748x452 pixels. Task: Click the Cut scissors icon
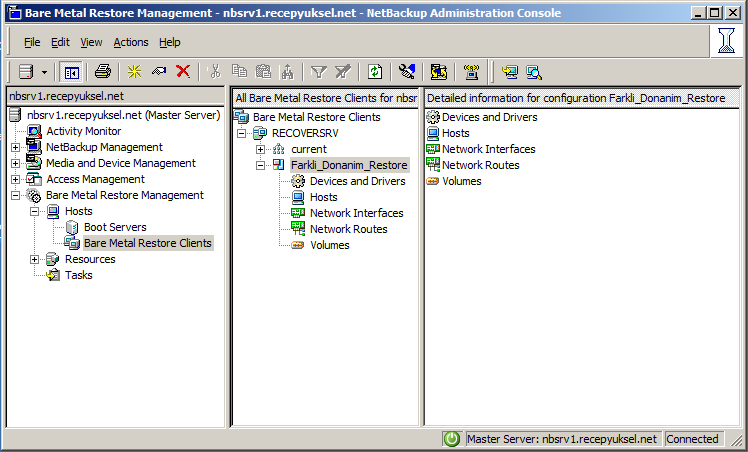[x=215, y=72]
